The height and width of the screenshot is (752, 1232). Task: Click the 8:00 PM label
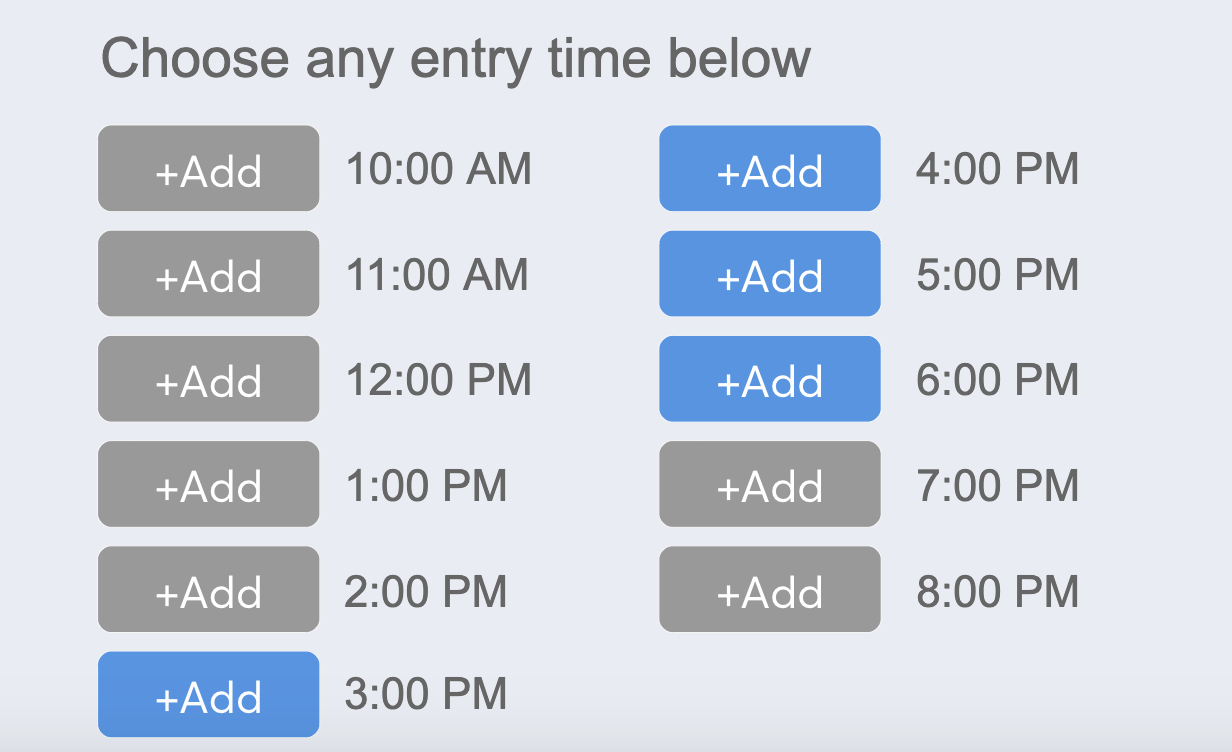pyautogui.click(x=996, y=590)
